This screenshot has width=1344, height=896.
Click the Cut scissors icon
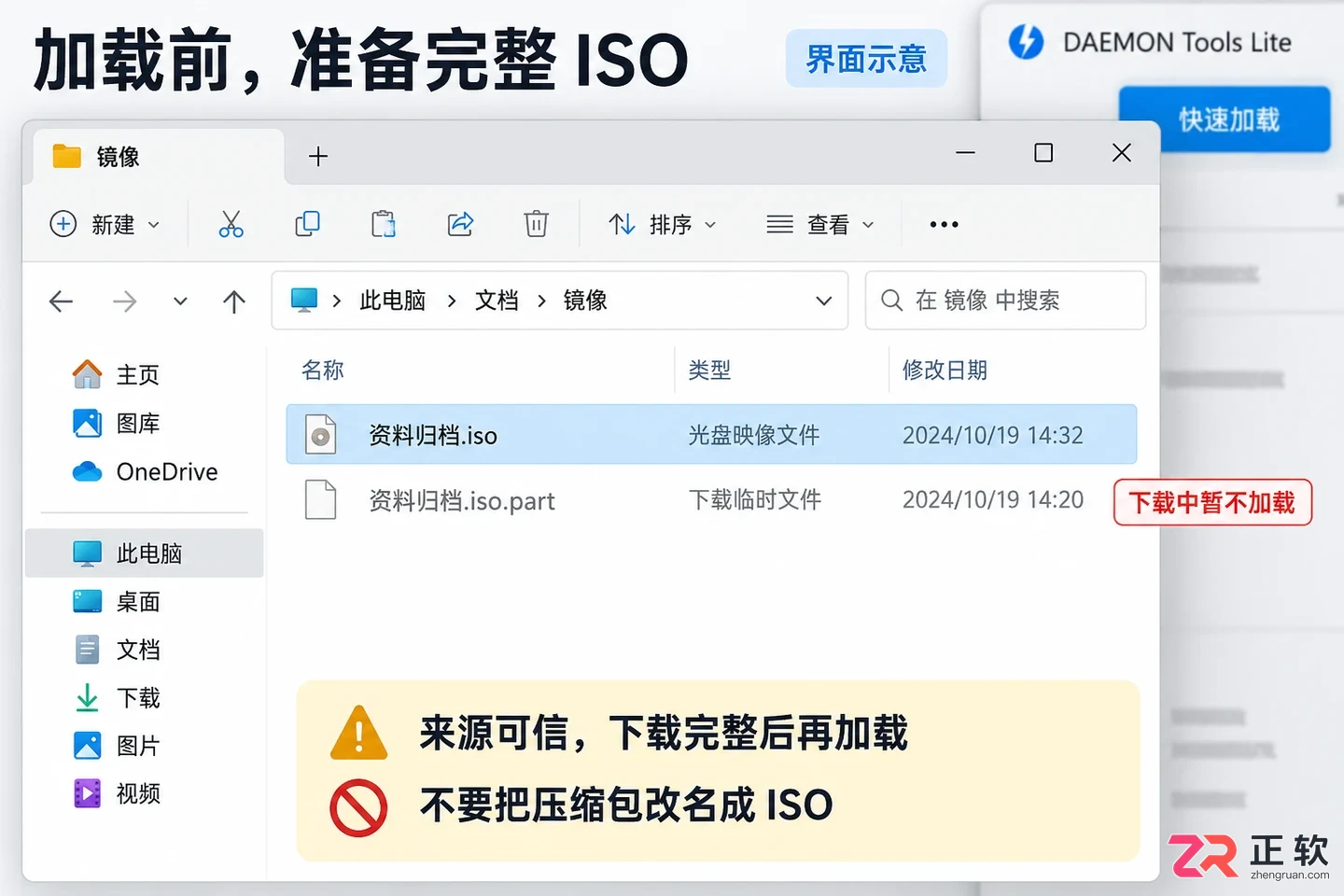[231, 224]
